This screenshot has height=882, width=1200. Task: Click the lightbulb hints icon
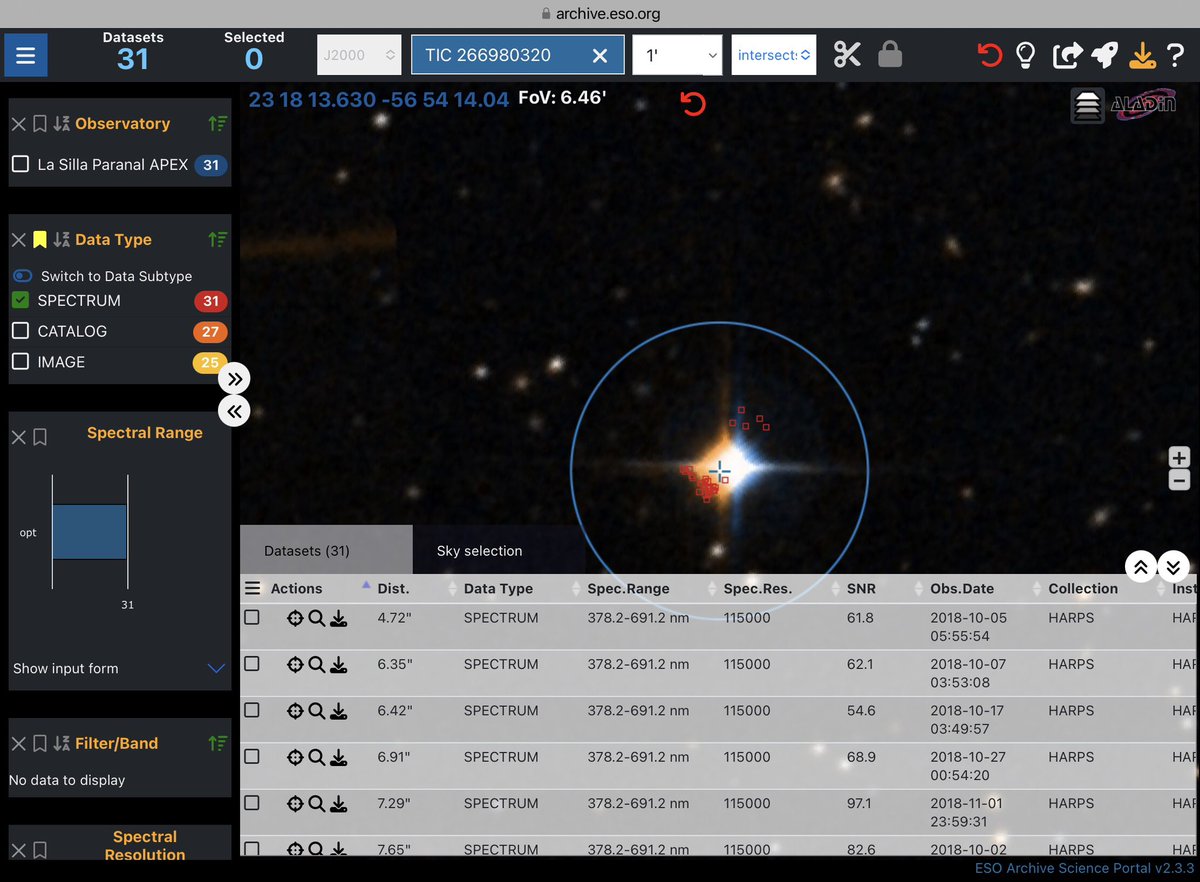1025,55
